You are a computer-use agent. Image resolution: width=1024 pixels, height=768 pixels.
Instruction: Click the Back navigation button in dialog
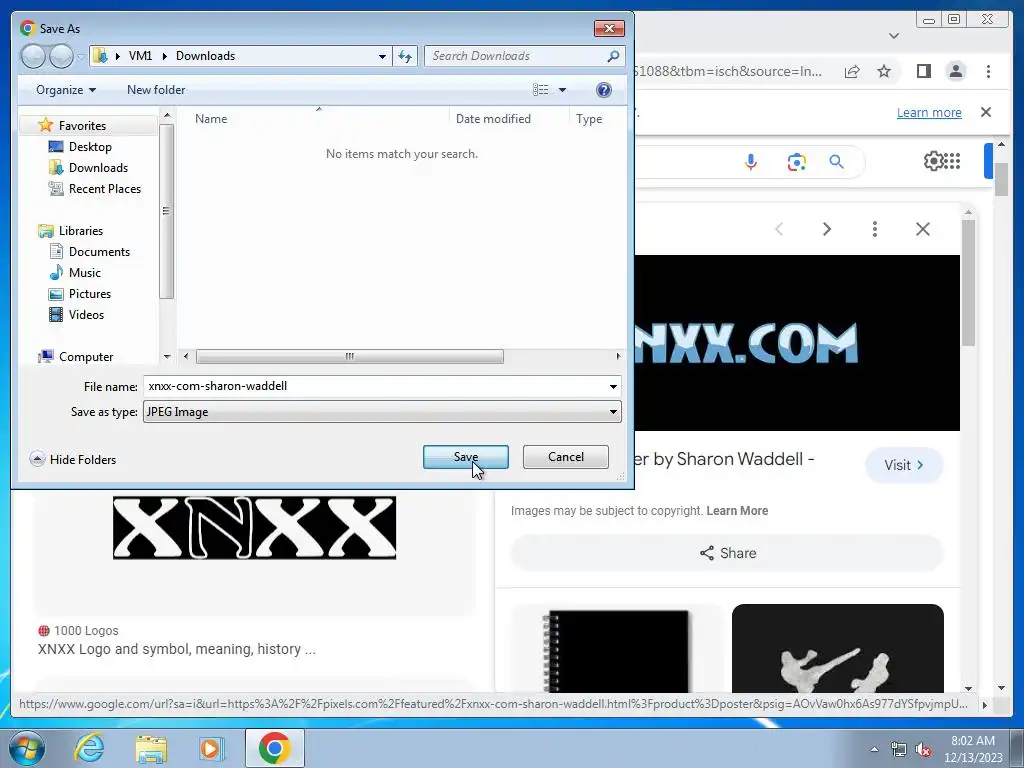pos(33,56)
